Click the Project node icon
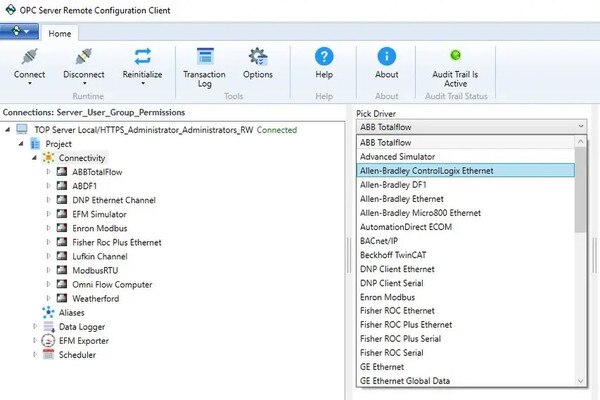Viewport: 600px width, 400px height. (x=35, y=144)
